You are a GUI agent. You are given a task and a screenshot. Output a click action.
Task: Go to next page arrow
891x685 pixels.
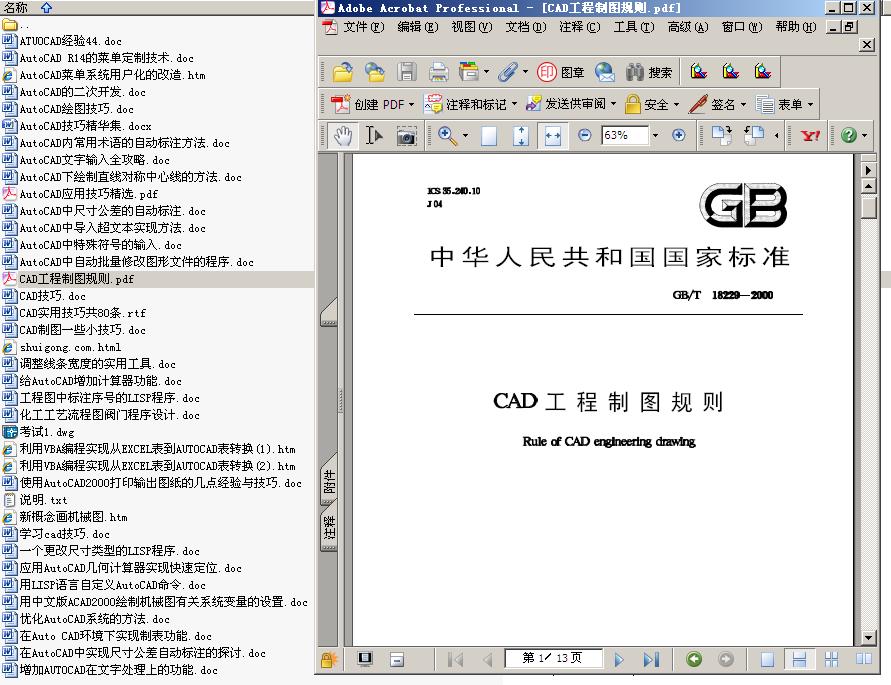click(619, 659)
